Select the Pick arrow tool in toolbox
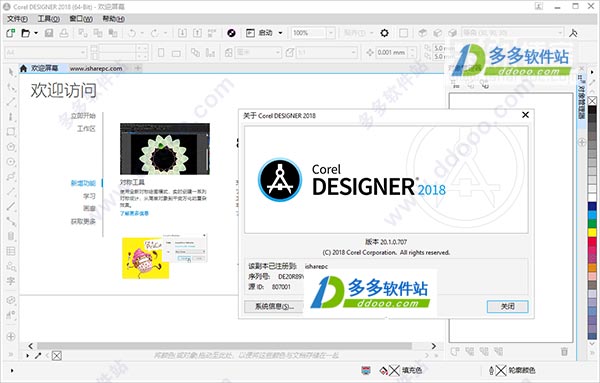The image size is (600, 383). point(11,72)
